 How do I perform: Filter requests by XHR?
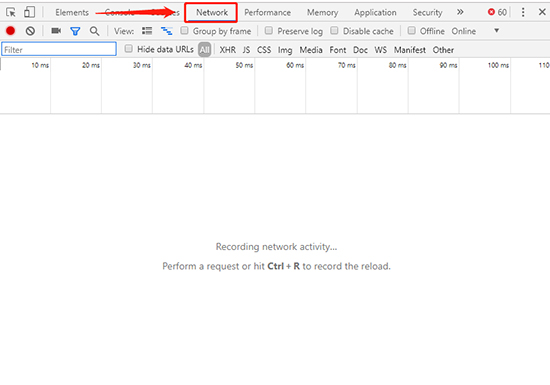[228, 50]
